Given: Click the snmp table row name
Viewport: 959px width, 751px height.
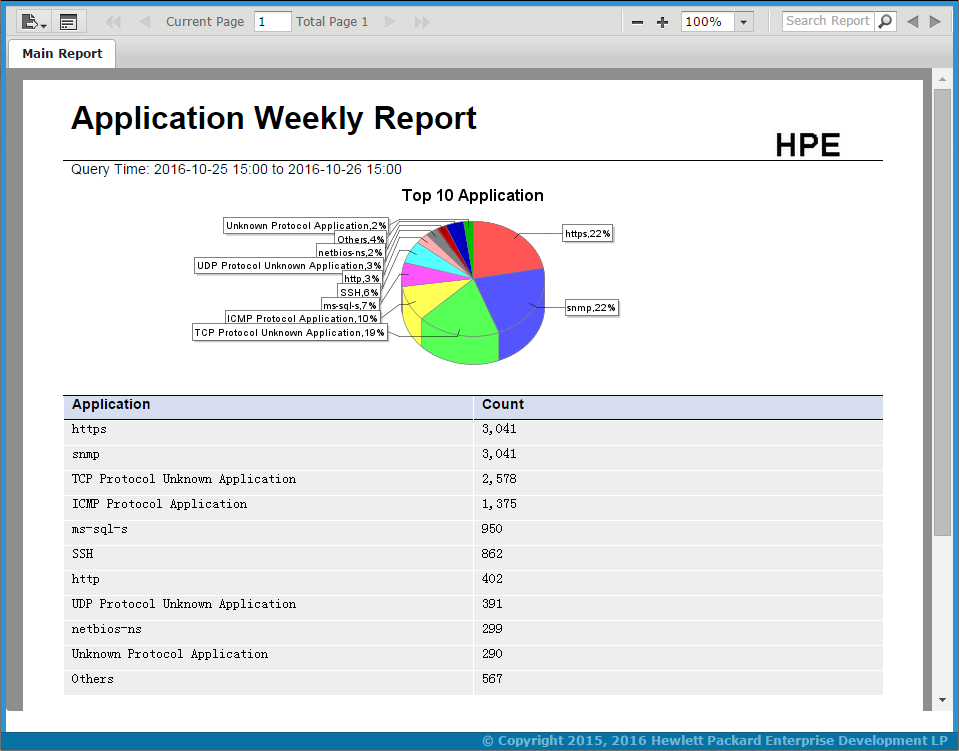Looking at the screenshot, I should [86, 454].
